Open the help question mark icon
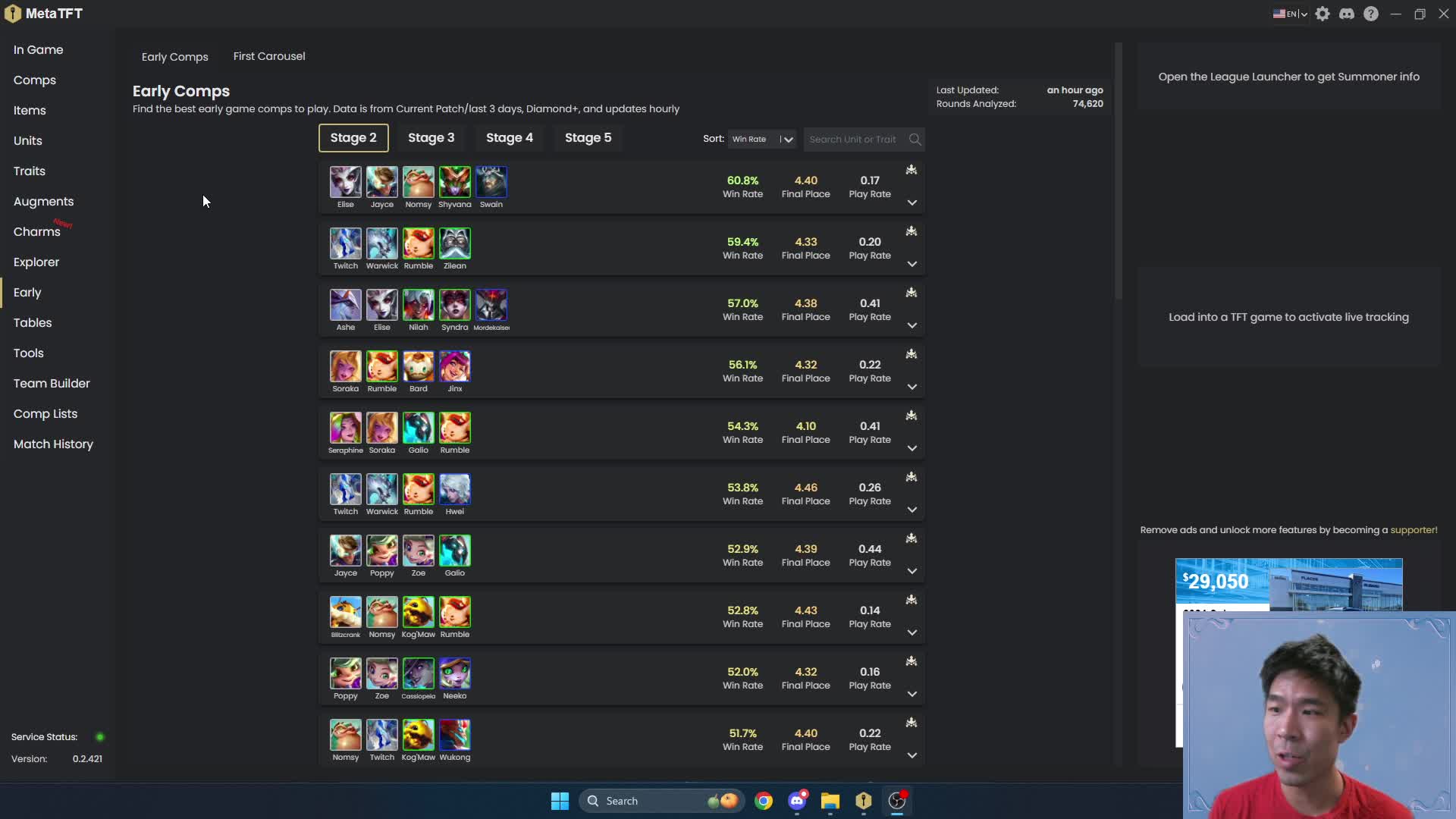The height and width of the screenshot is (819, 1456). [x=1371, y=14]
